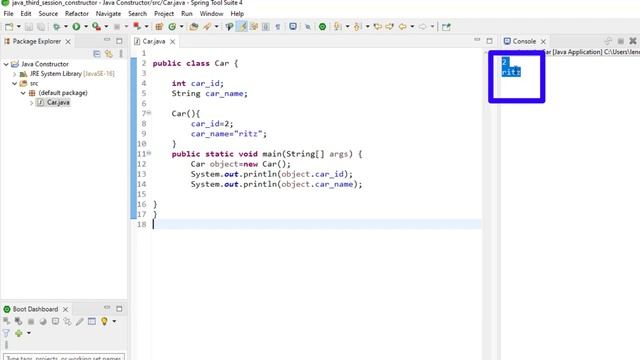The image size is (640, 360).
Task: Click the Previous Annotation icon
Action: [x=358, y=27]
